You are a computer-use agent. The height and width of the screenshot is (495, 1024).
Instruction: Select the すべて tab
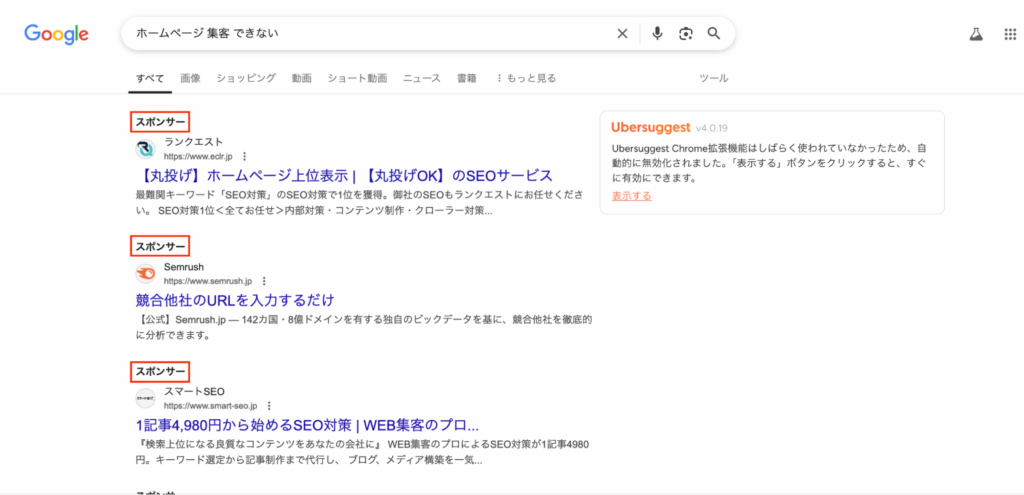click(x=150, y=78)
